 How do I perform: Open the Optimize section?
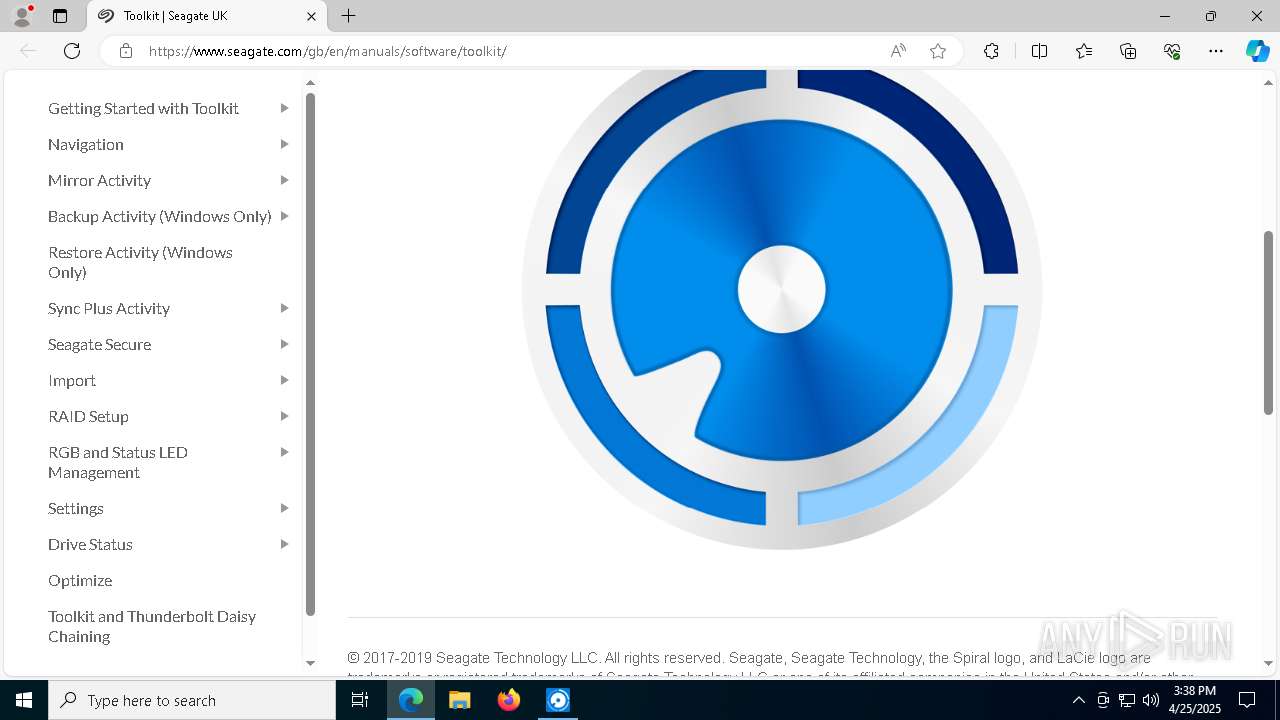click(x=80, y=580)
